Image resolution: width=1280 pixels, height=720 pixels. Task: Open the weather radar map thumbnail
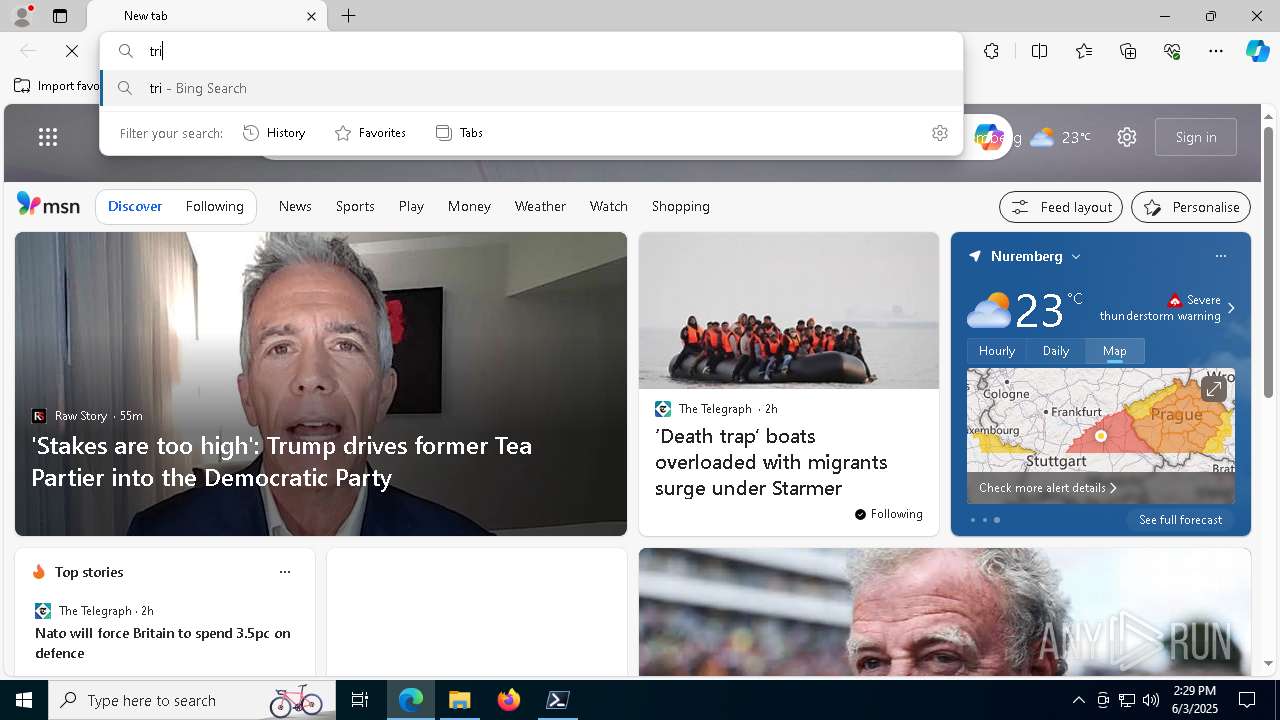pyautogui.click(x=1100, y=436)
